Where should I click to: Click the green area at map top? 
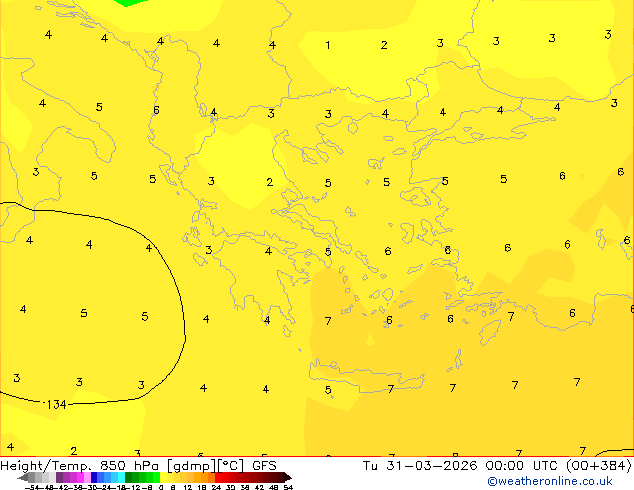tap(129, 3)
